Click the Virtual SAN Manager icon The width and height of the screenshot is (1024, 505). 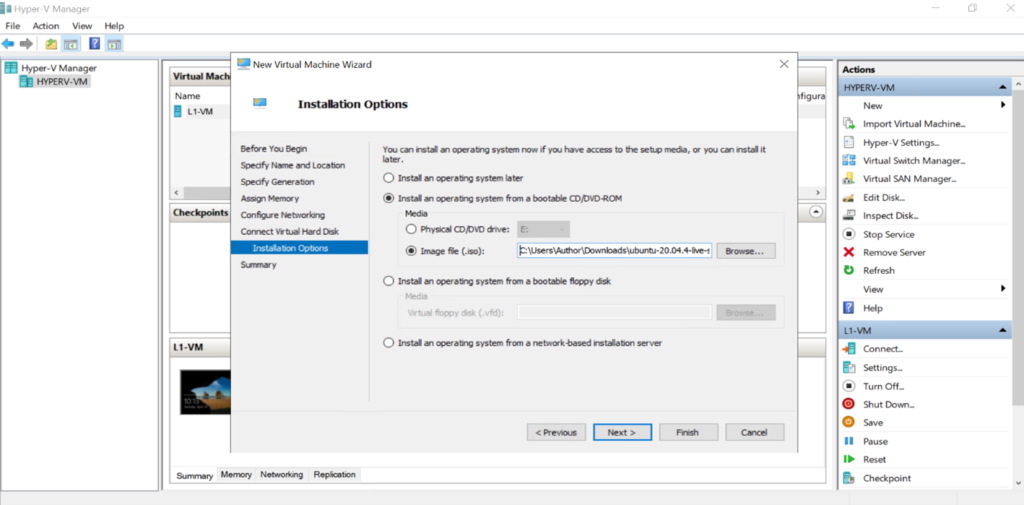[x=849, y=178]
